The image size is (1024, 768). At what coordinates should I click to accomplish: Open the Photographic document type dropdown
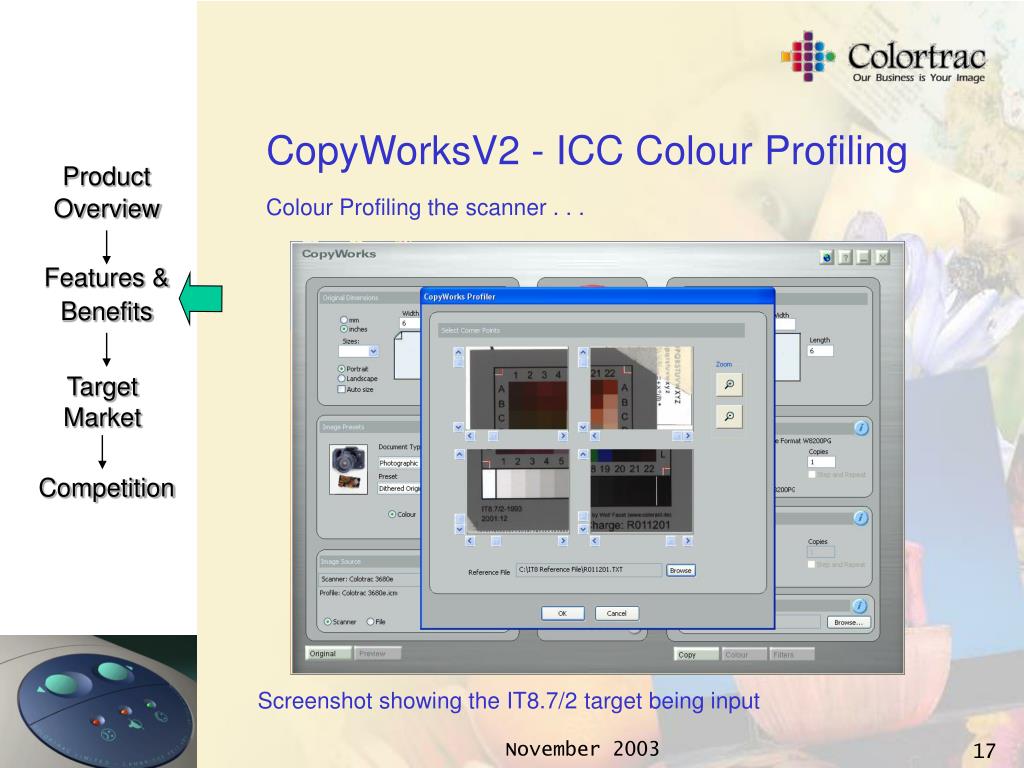tap(399, 462)
